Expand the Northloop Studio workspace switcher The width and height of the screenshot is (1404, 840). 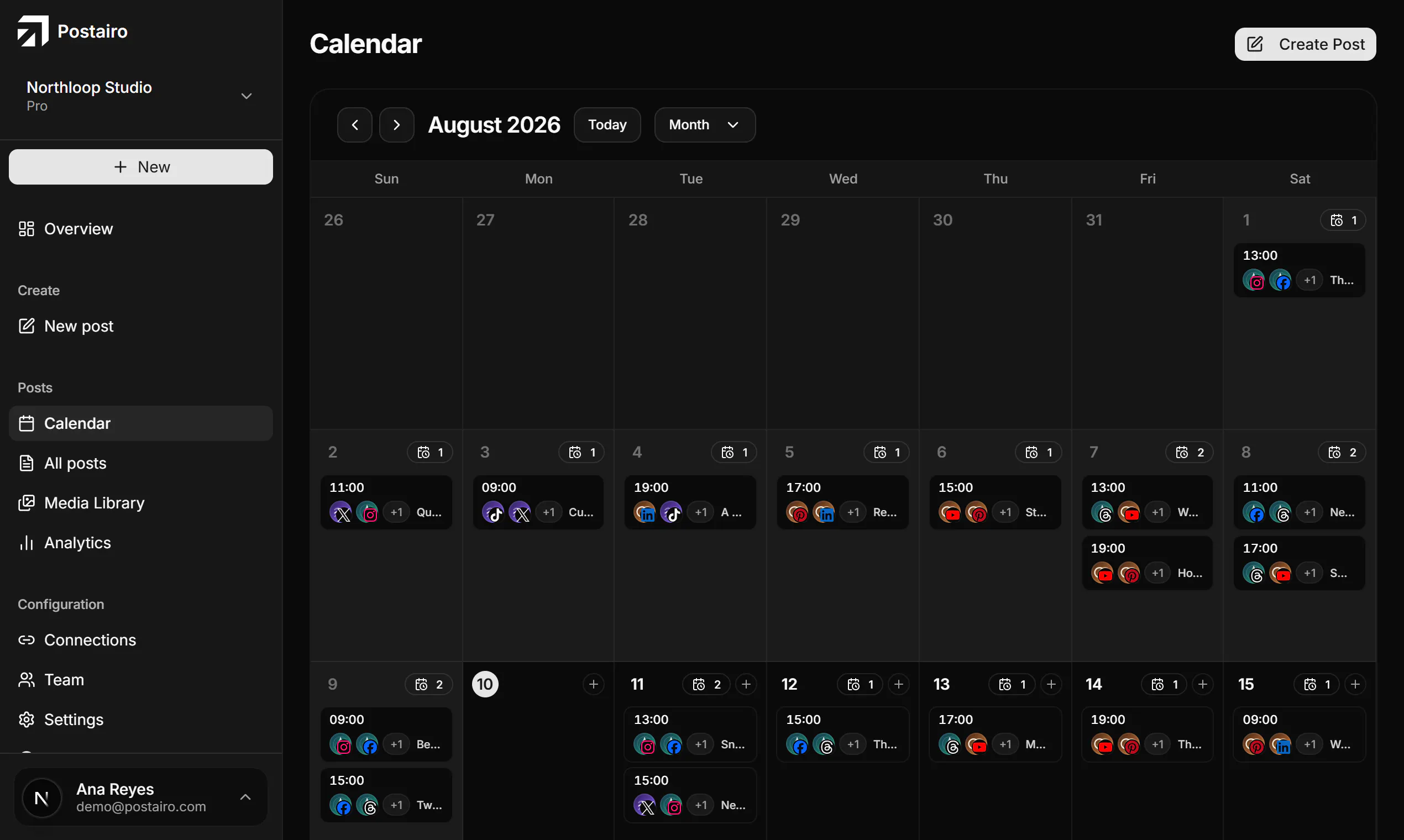coord(140,96)
